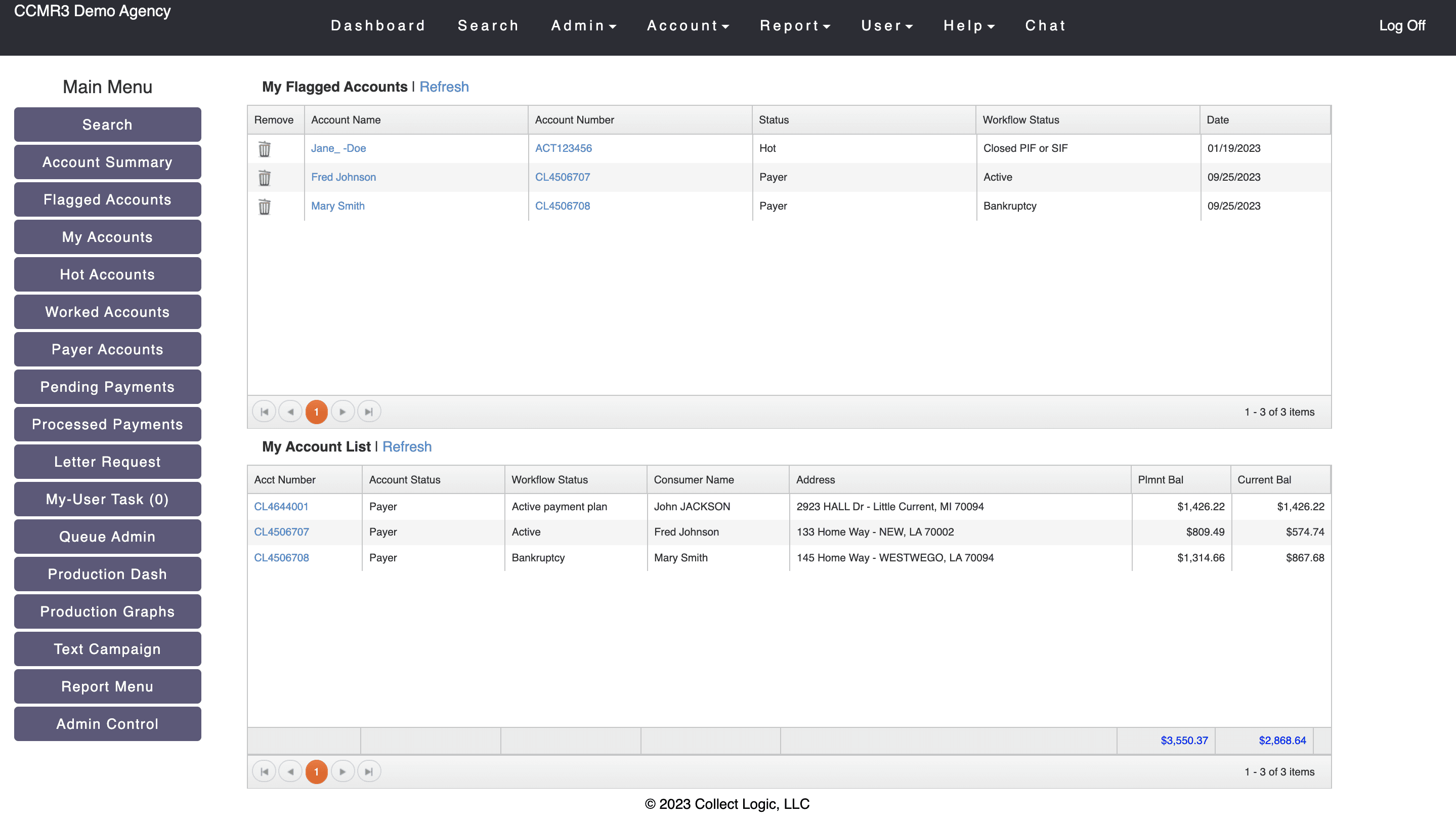Refresh the My Flagged Accounts list
Screen dimensions: 1456x818
tap(444, 87)
